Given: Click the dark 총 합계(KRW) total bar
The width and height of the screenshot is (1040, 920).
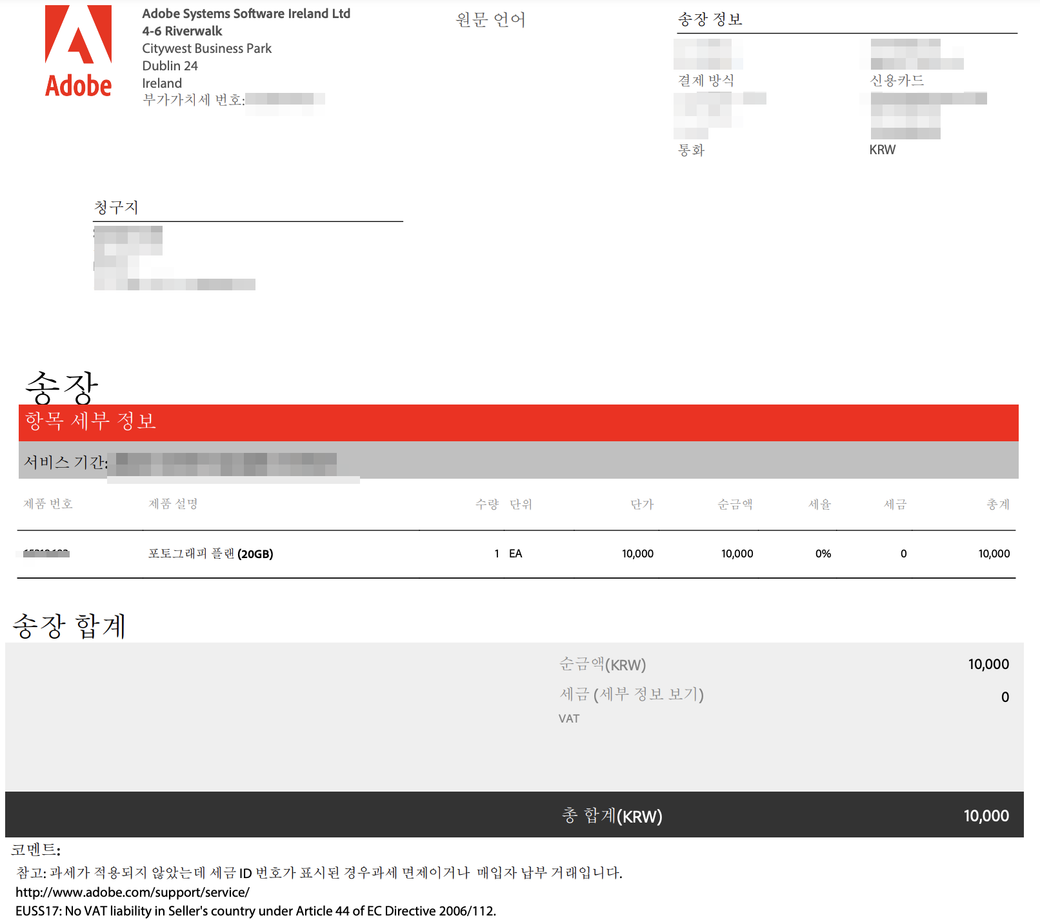Looking at the screenshot, I should tap(514, 815).
